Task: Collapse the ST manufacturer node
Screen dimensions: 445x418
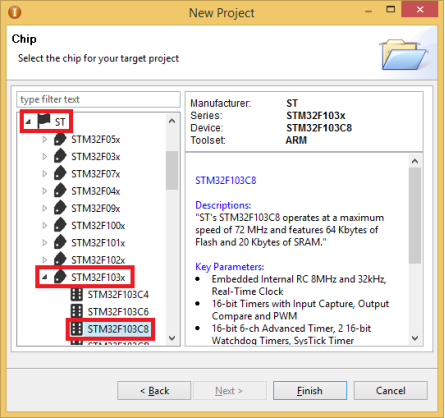Action: 28,122
